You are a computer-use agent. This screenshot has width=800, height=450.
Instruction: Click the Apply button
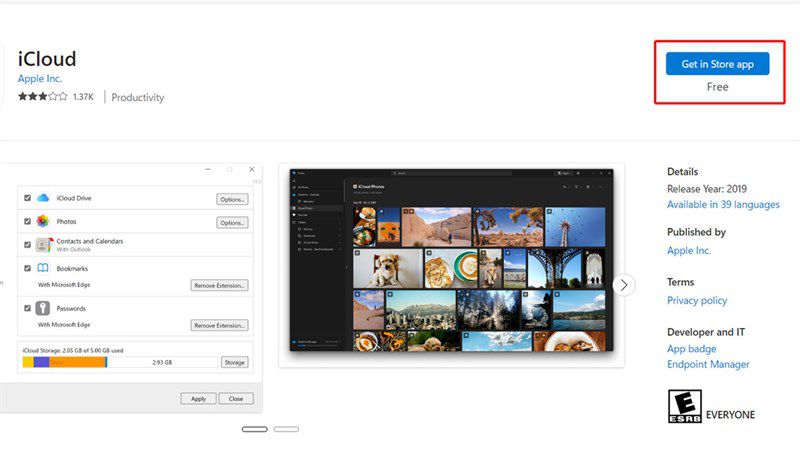(198, 398)
